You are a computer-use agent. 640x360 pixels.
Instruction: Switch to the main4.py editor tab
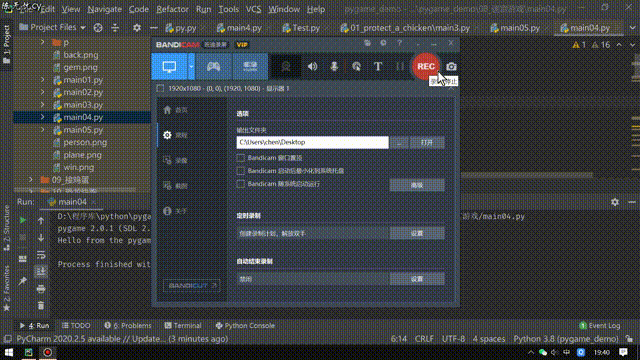pos(239,28)
